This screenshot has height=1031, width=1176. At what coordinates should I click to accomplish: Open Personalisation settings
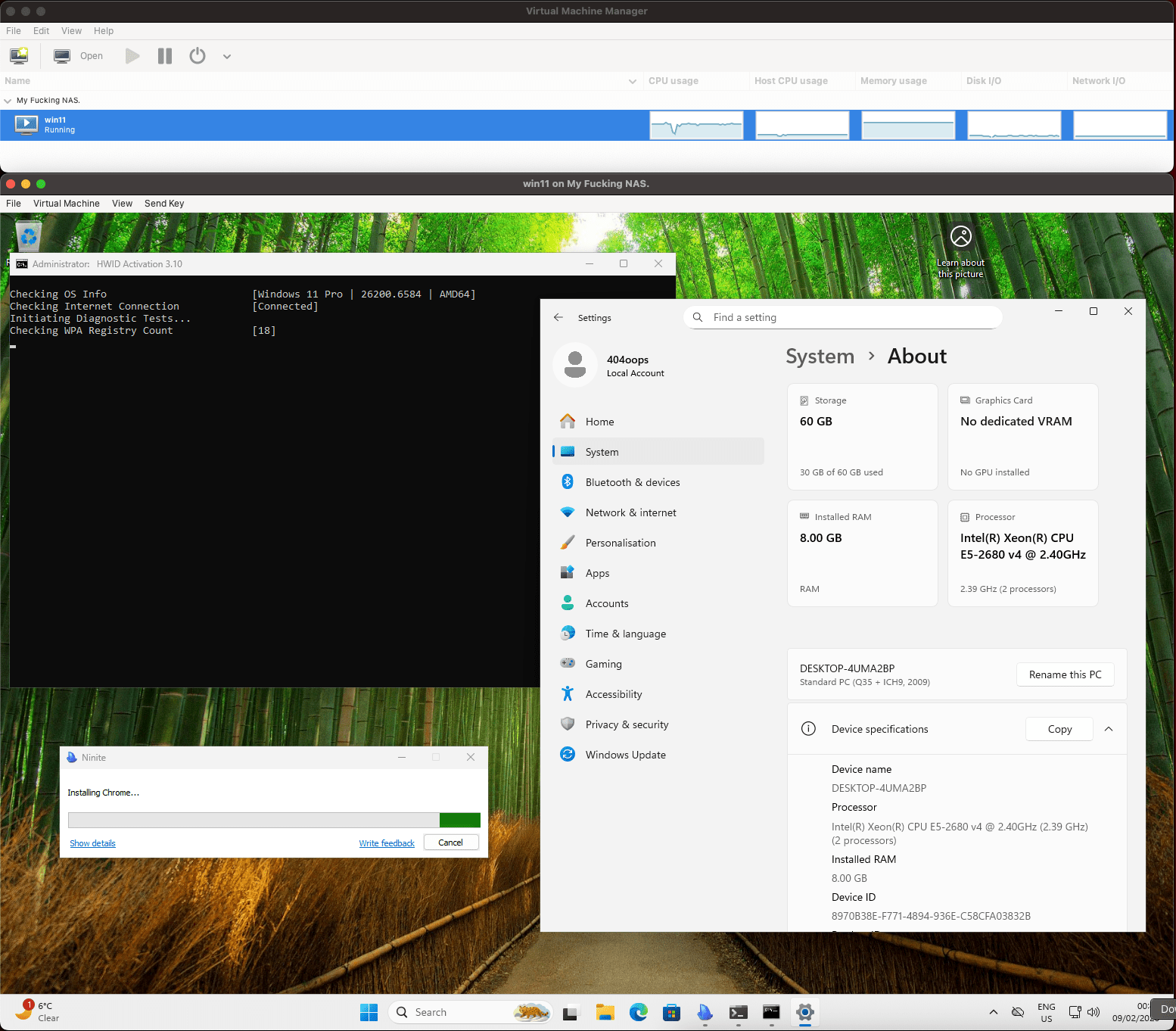click(x=658, y=543)
